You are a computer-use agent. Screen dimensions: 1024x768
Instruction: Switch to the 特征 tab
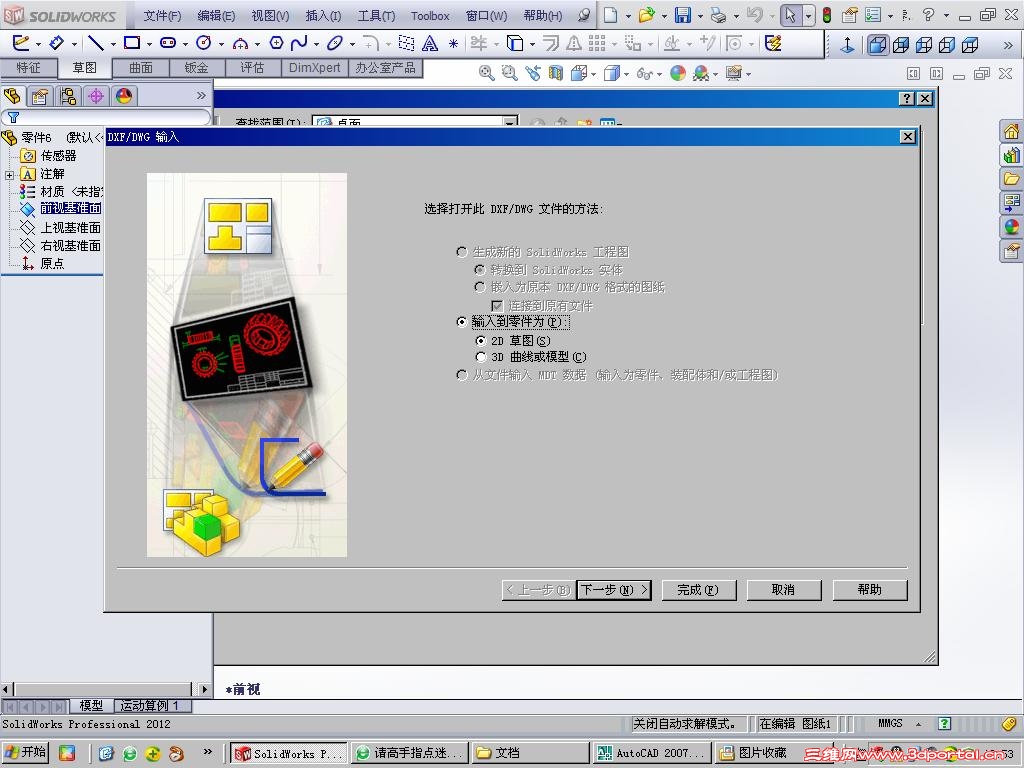pyautogui.click(x=28, y=67)
